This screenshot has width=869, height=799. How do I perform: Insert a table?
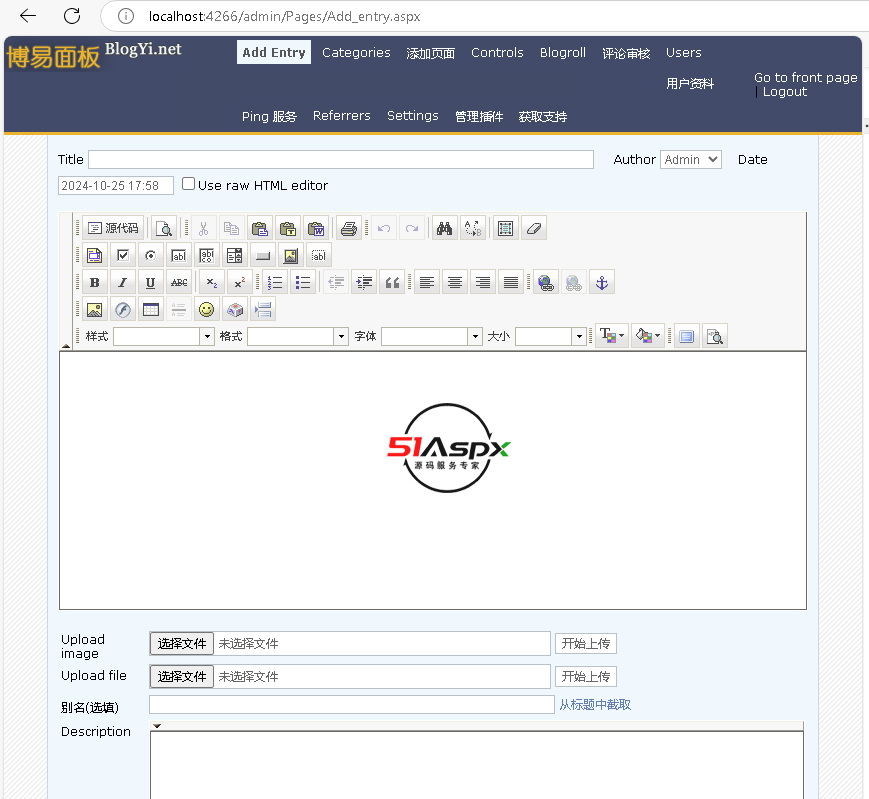pos(151,309)
